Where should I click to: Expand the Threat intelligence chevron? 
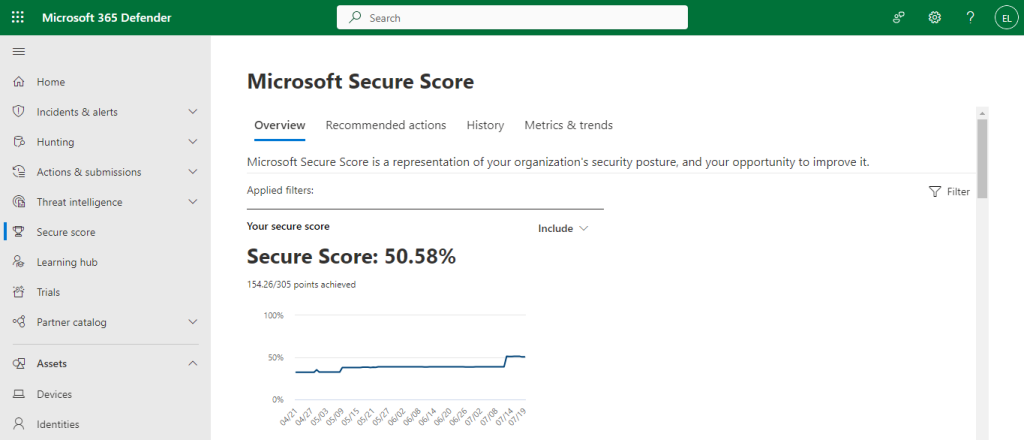pyautogui.click(x=193, y=202)
